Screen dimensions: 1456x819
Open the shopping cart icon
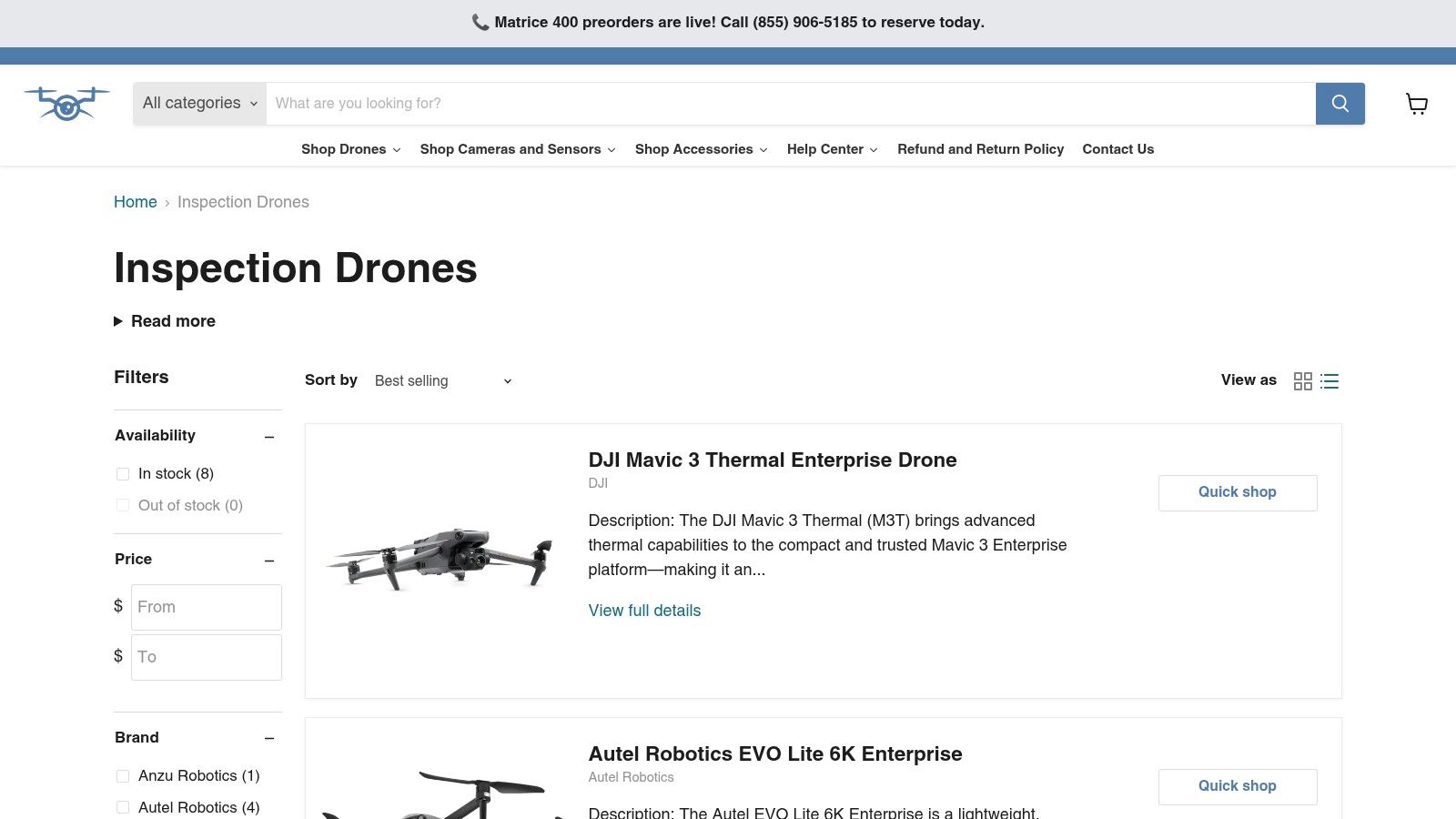click(1417, 104)
